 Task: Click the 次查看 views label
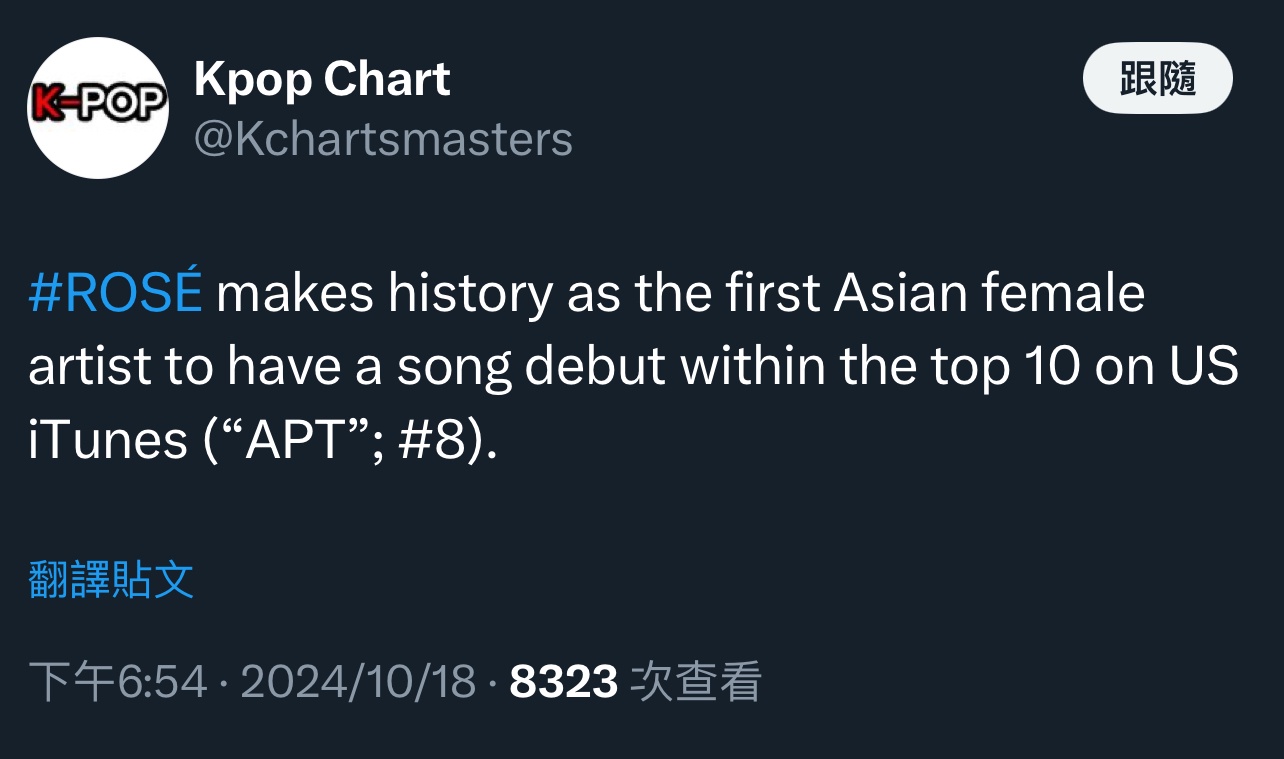(696, 682)
